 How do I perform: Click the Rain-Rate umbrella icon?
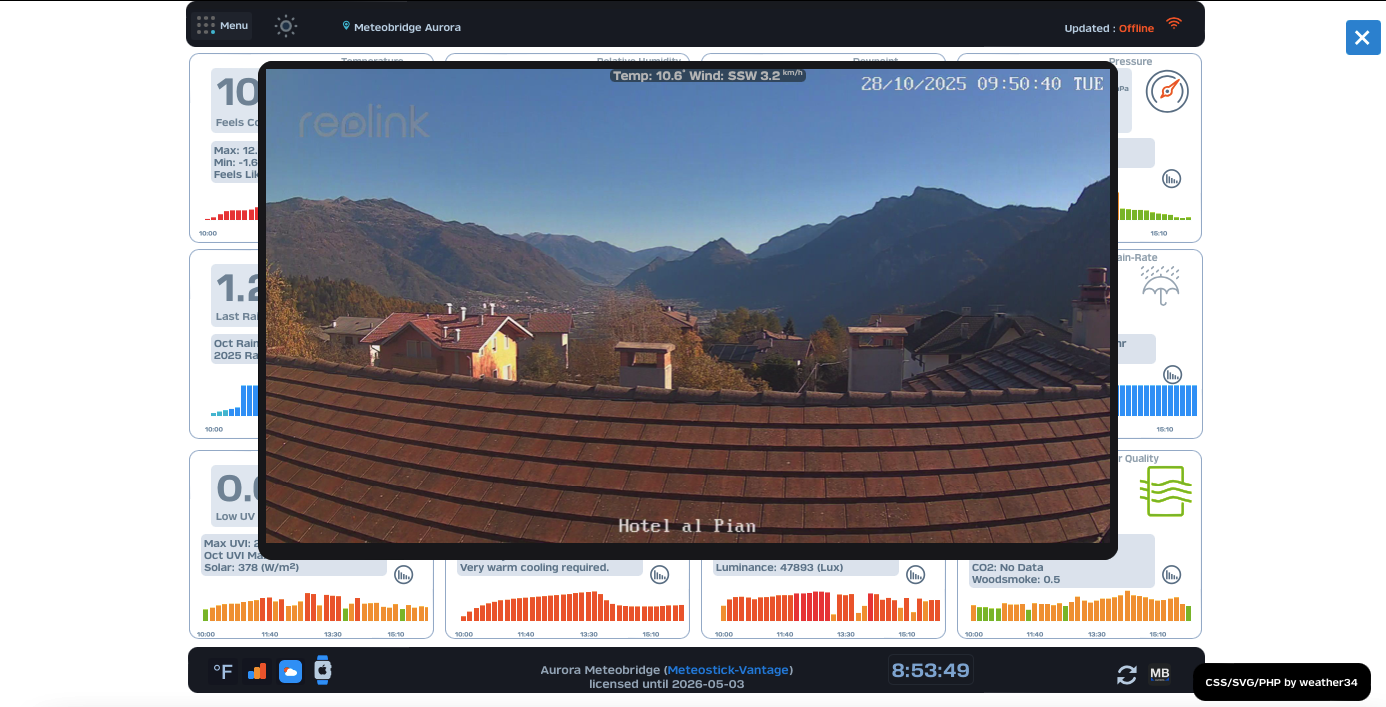tap(1160, 286)
